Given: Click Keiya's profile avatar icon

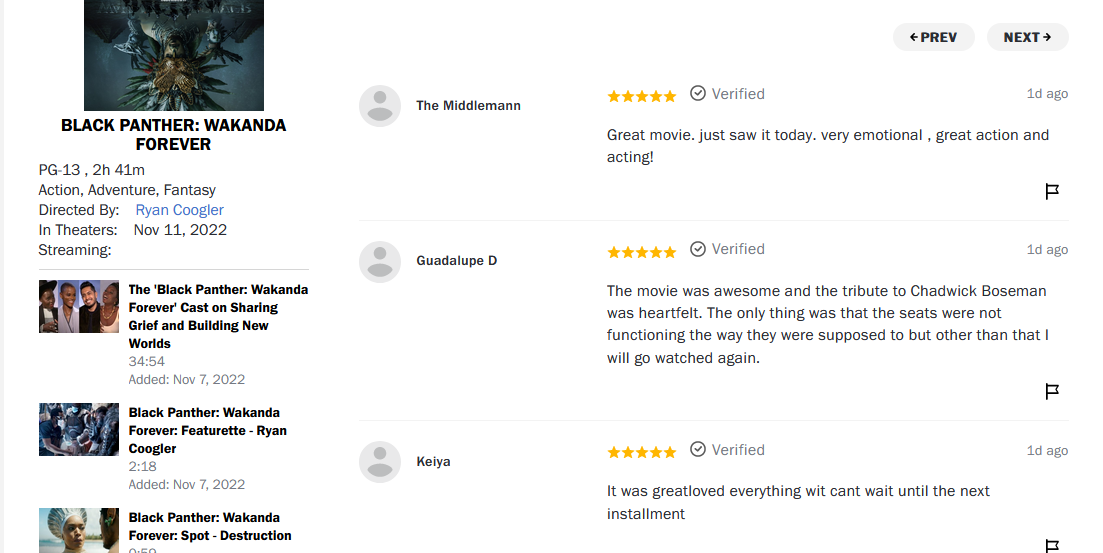Looking at the screenshot, I should point(380,462).
